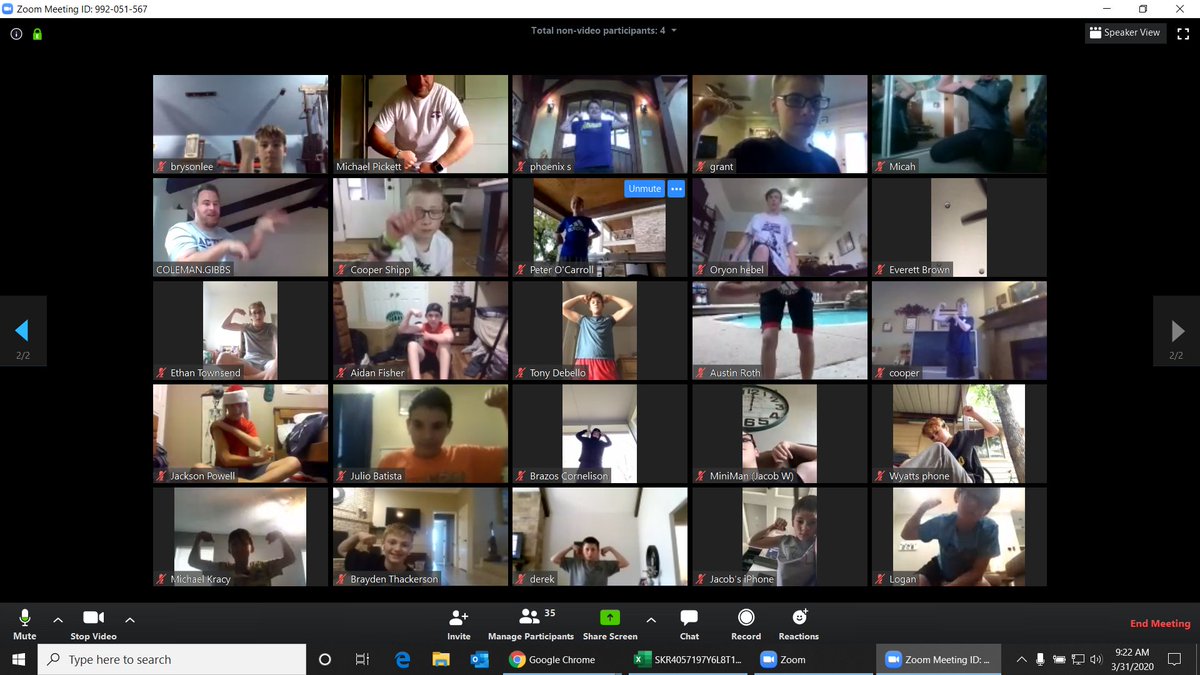This screenshot has height=675, width=1200.
Task: Expand share screen options arrow
Action: pos(651,620)
